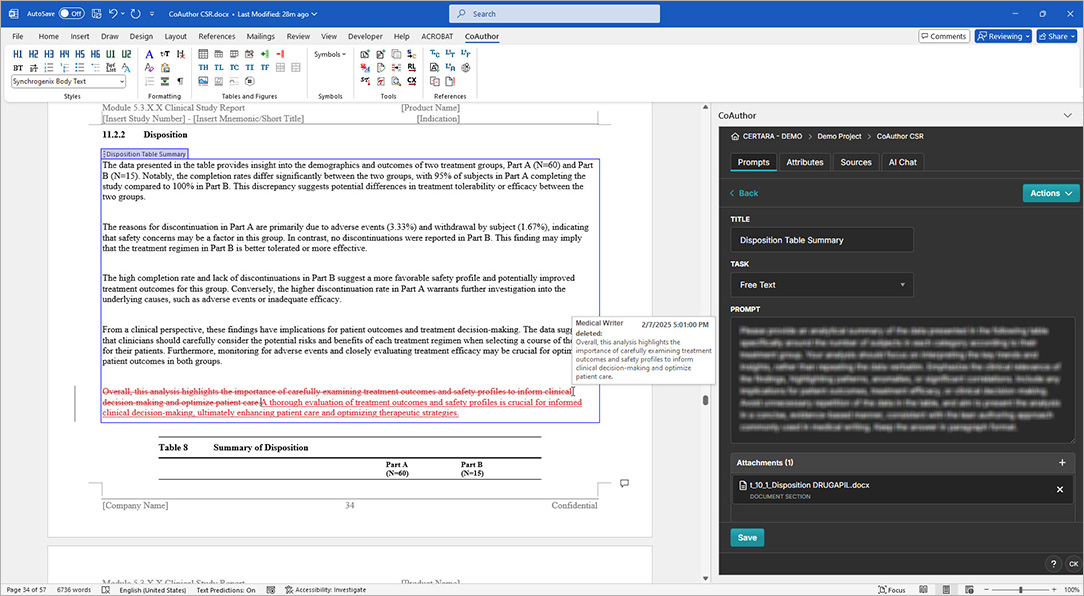Click the comment balloon icon near the page margin
The height and width of the screenshot is (596, 1084).
(x=624, y=483)
